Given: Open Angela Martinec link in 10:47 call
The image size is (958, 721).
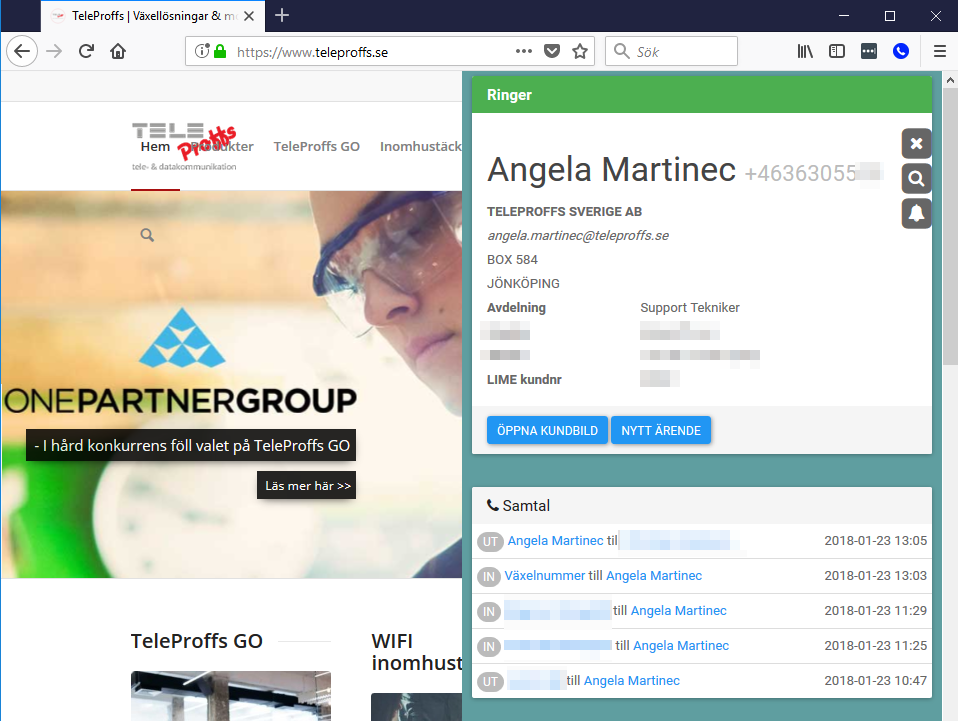Looking at the screenshot, I should tap(632, 681).
